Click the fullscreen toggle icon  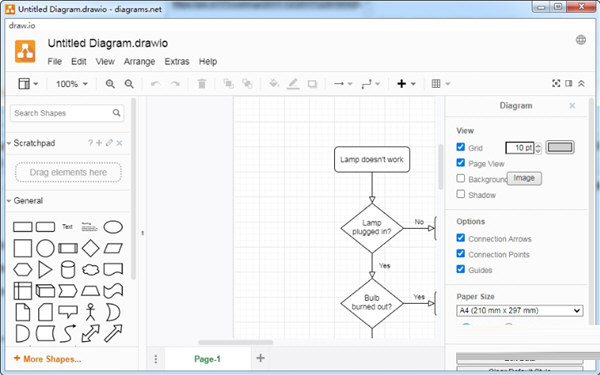click(556, 83)
